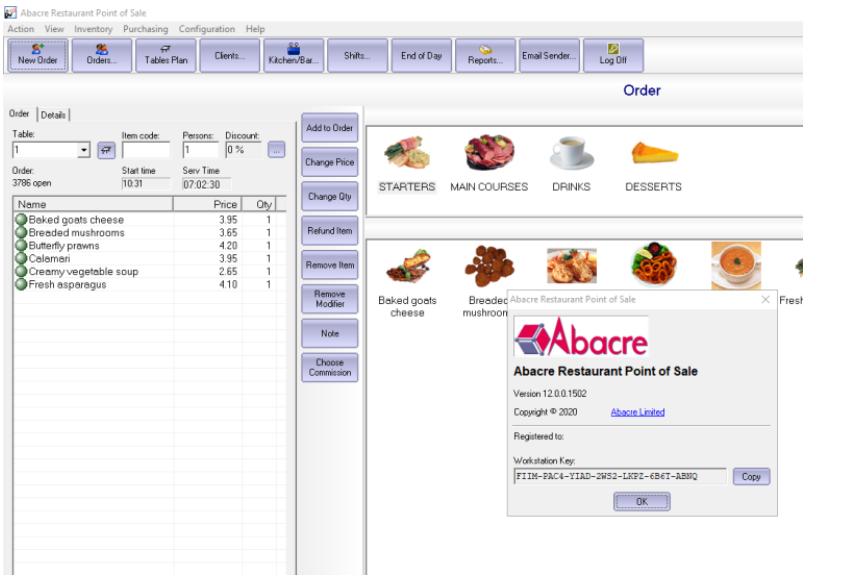Image resolution: width=856 pixels, height=578 pixels.
Task: Click the table plan icon beside Table field
Action: tap(106, 151)
